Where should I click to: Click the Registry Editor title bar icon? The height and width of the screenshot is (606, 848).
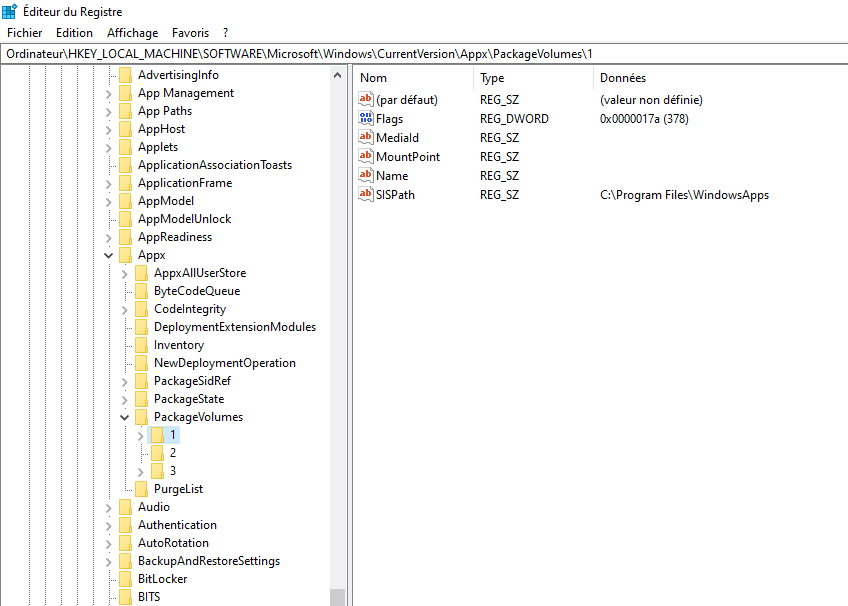point(10,11)
